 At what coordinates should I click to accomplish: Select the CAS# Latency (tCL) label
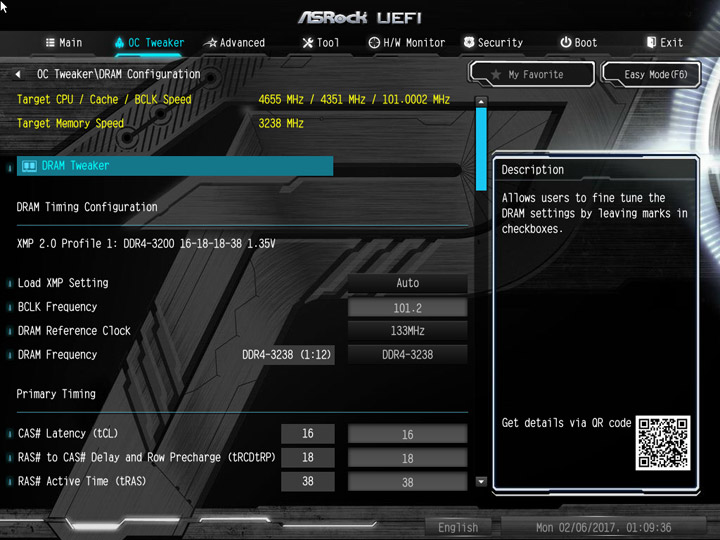68,433
